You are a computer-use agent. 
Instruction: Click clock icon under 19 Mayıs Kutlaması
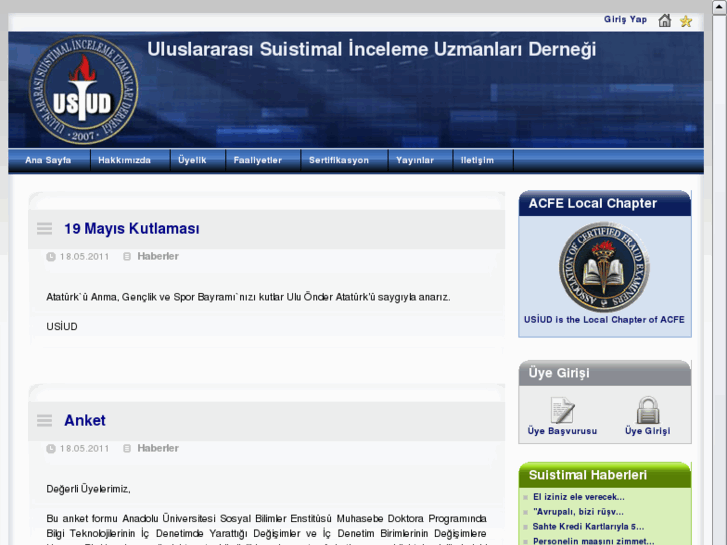[51, 256]
